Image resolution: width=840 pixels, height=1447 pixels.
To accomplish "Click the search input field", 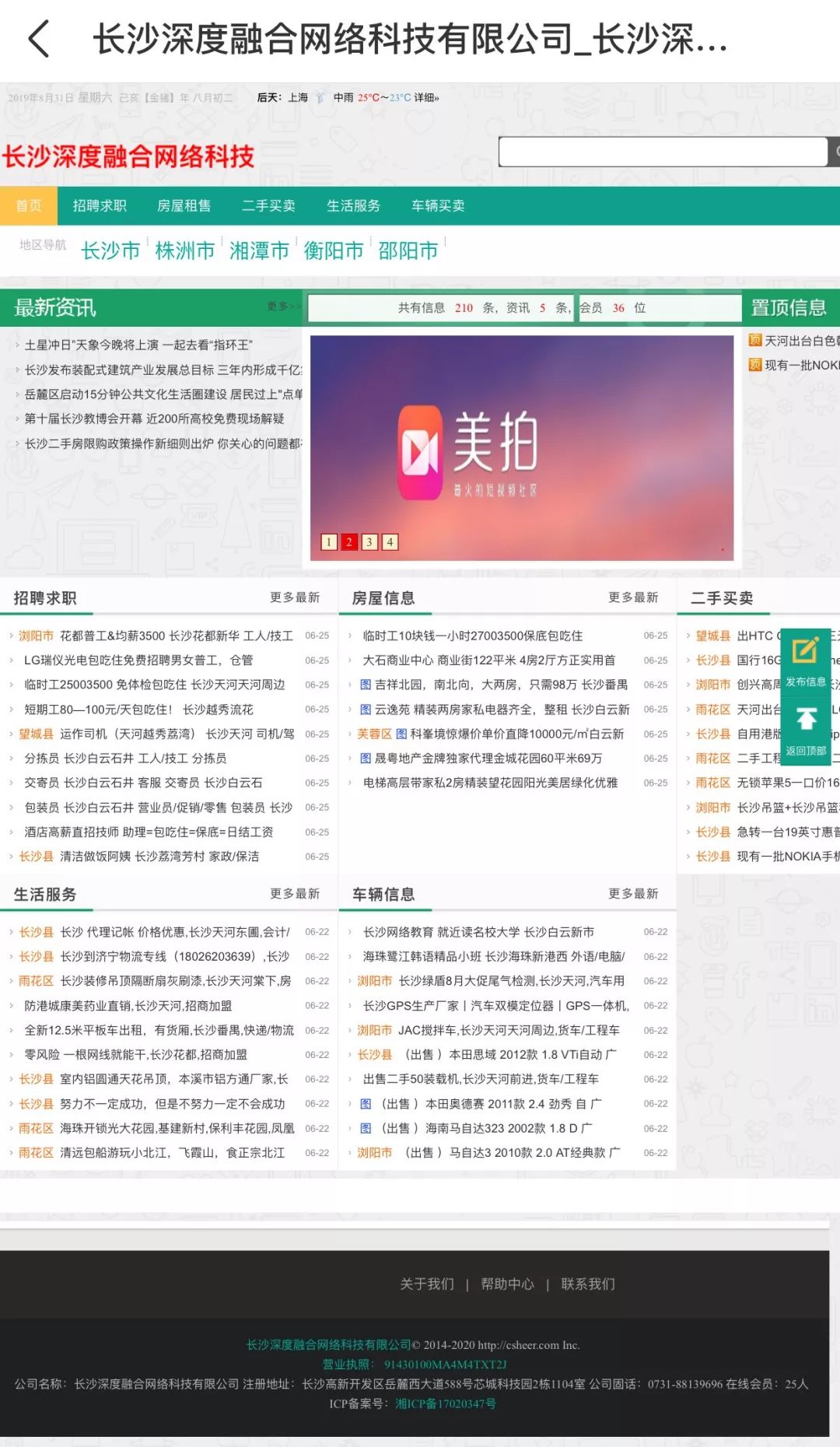I will click(x=663, y=152).
